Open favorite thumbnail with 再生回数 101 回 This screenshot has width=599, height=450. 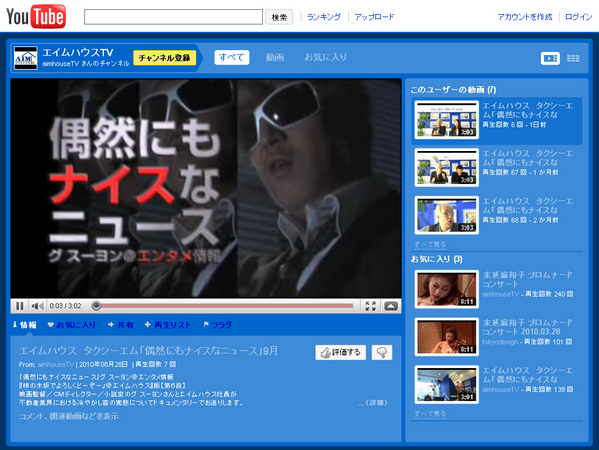coord(447,337)
